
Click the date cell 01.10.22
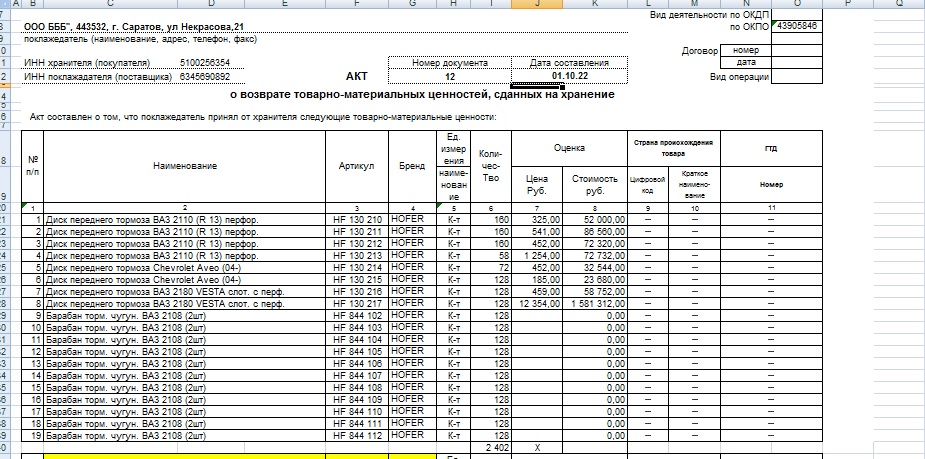570,76
